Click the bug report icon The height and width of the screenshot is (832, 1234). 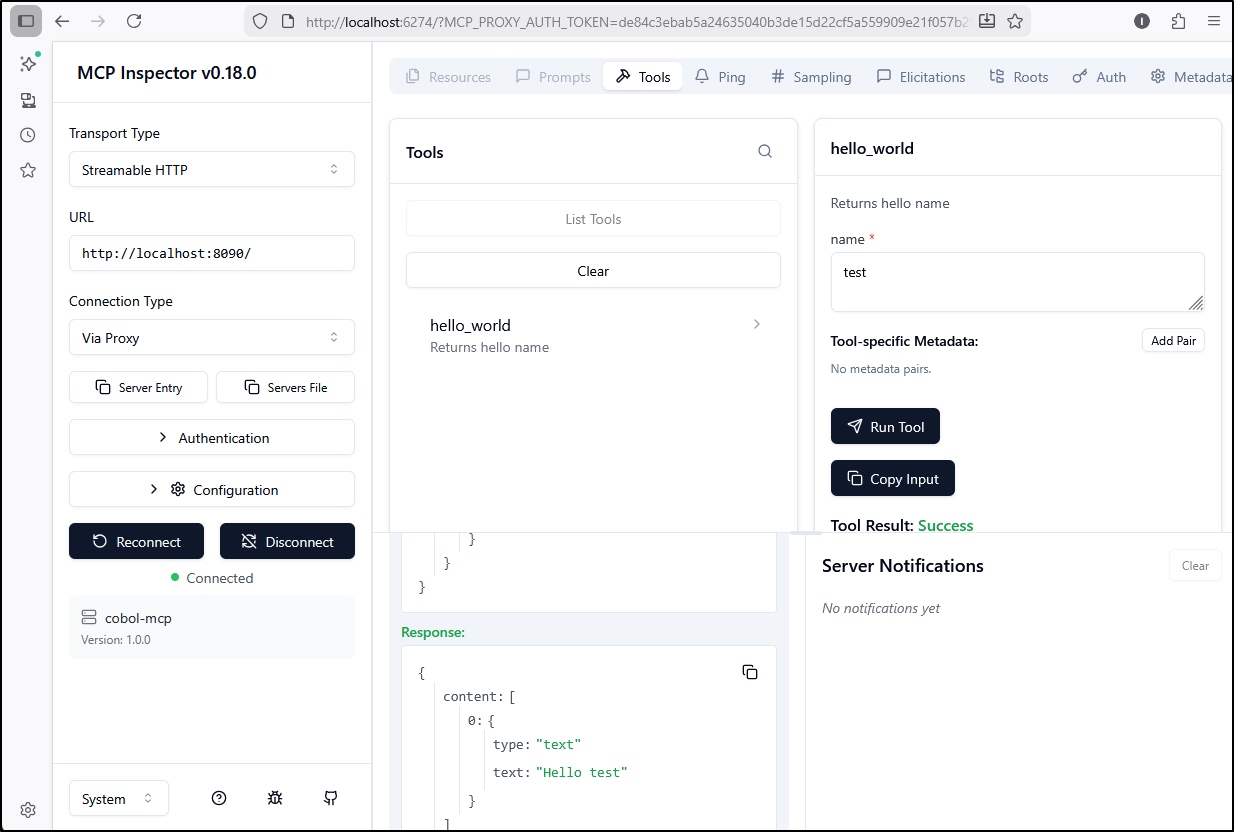[275, 798]
